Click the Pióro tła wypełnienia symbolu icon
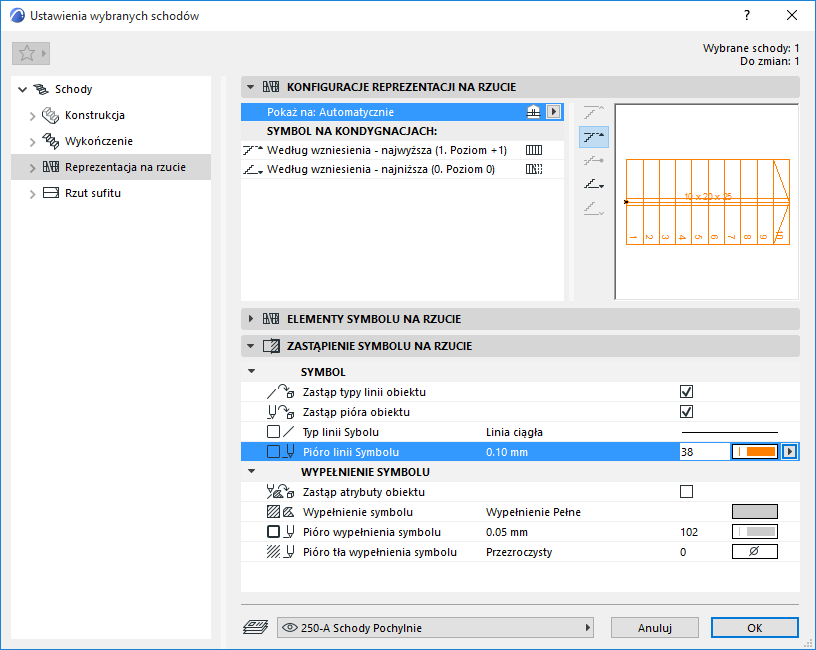 tap(280, 552)
